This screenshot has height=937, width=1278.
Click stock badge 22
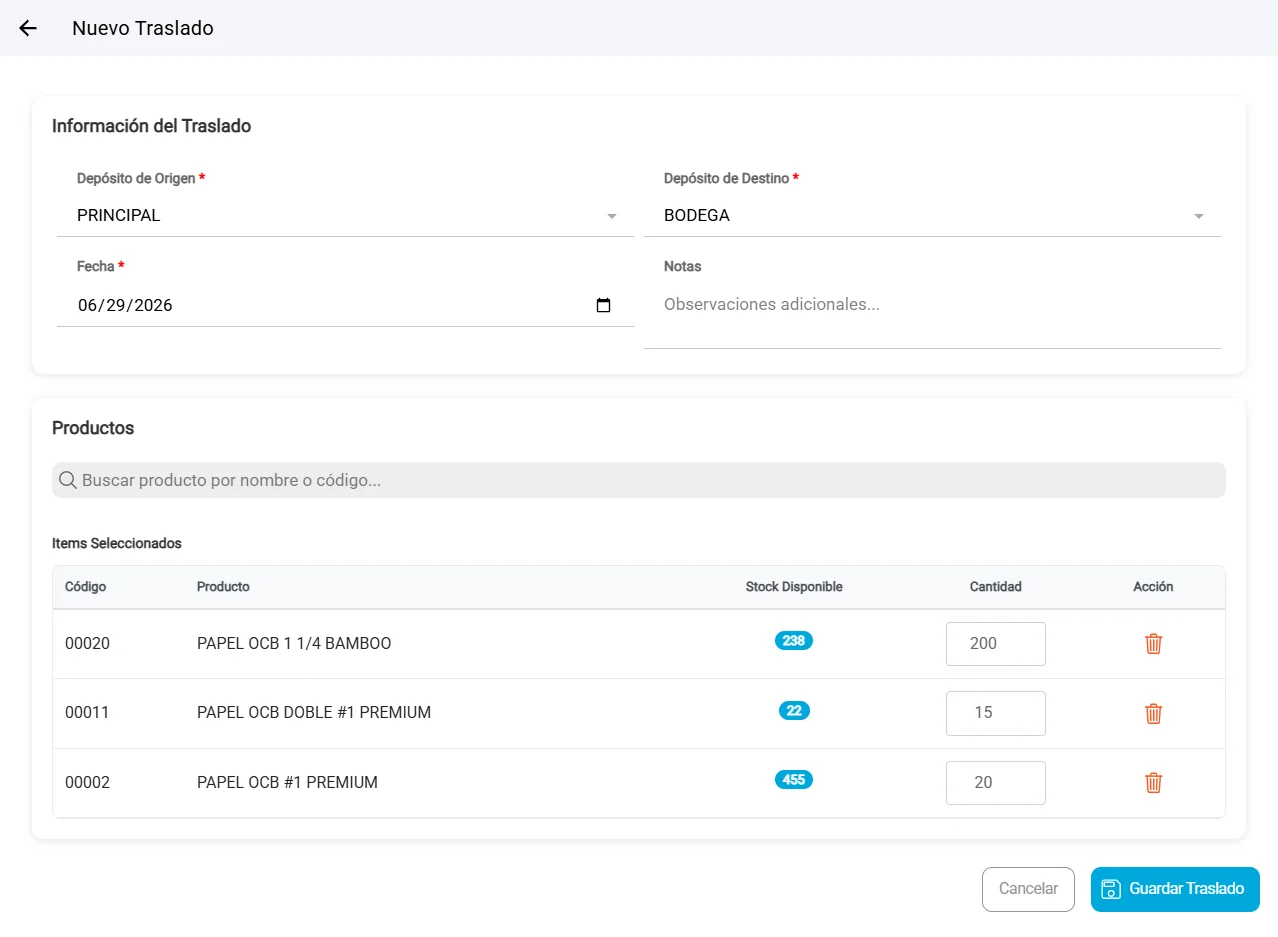coord(794,711)
